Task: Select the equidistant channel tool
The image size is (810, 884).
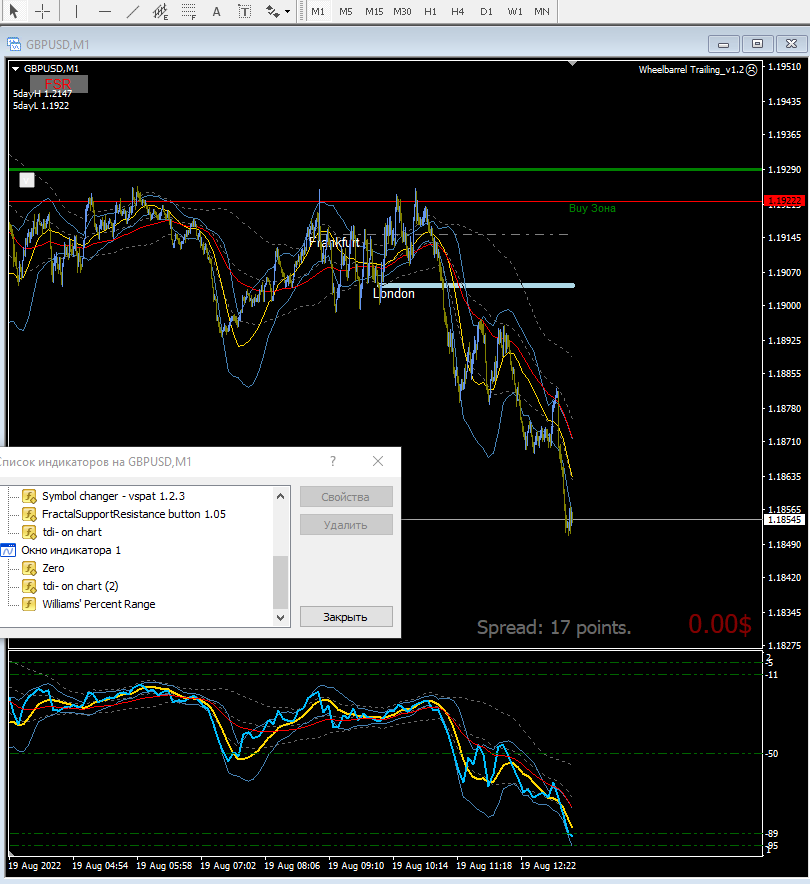Action: [x=161, y=12]
